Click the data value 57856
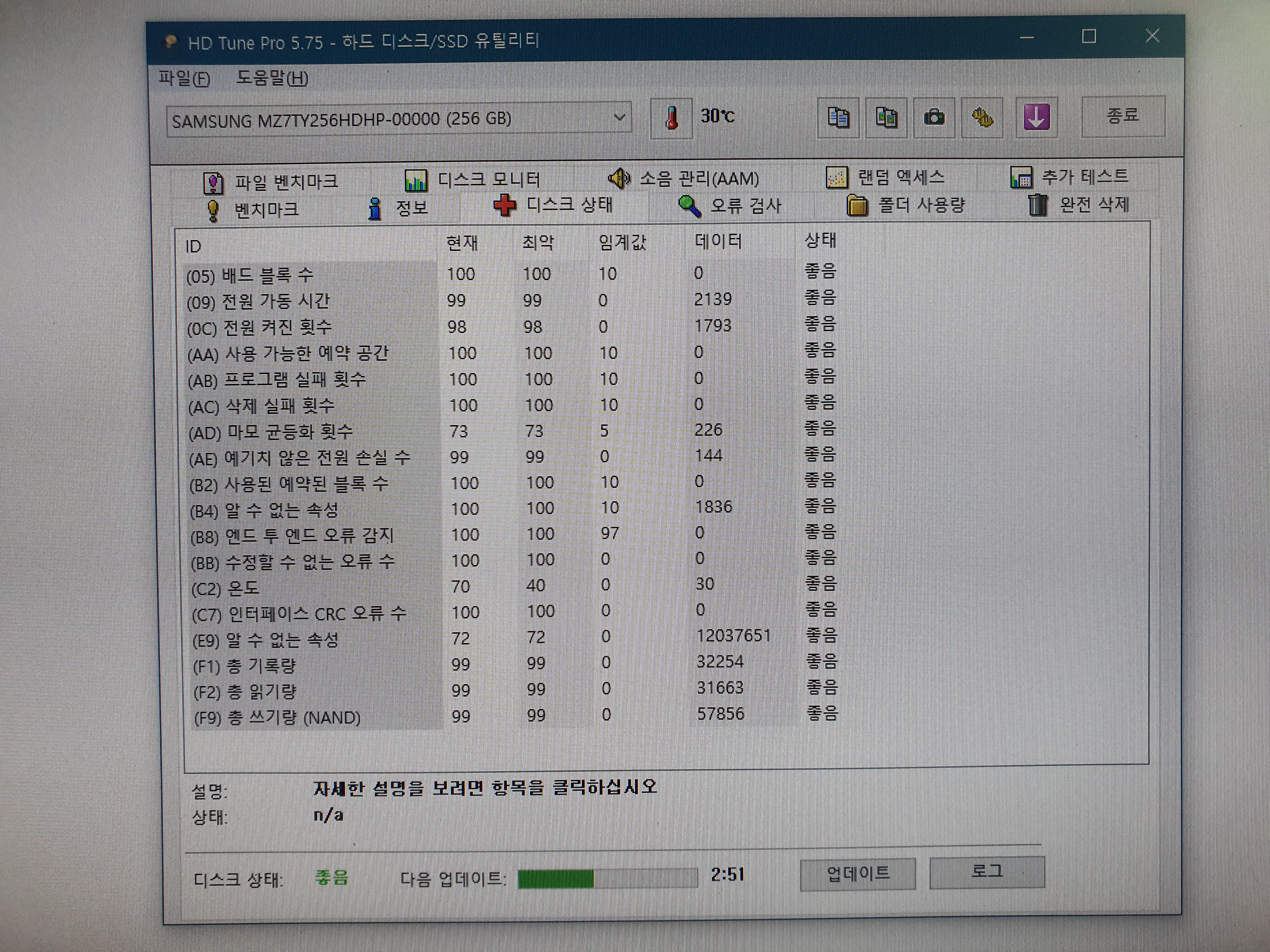 pos(721,713)
